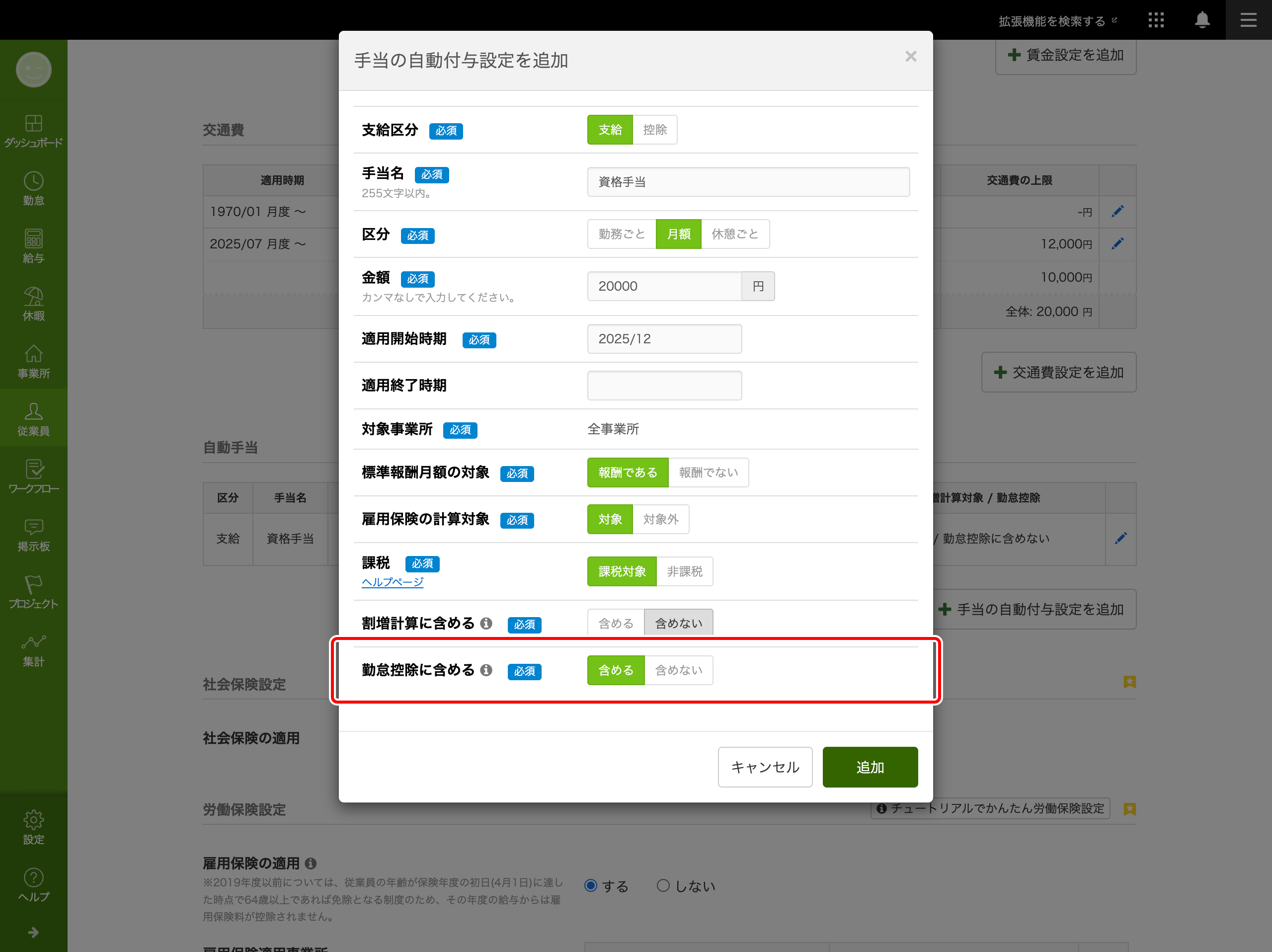Select 控除 for 支給区分

[654, 129]
